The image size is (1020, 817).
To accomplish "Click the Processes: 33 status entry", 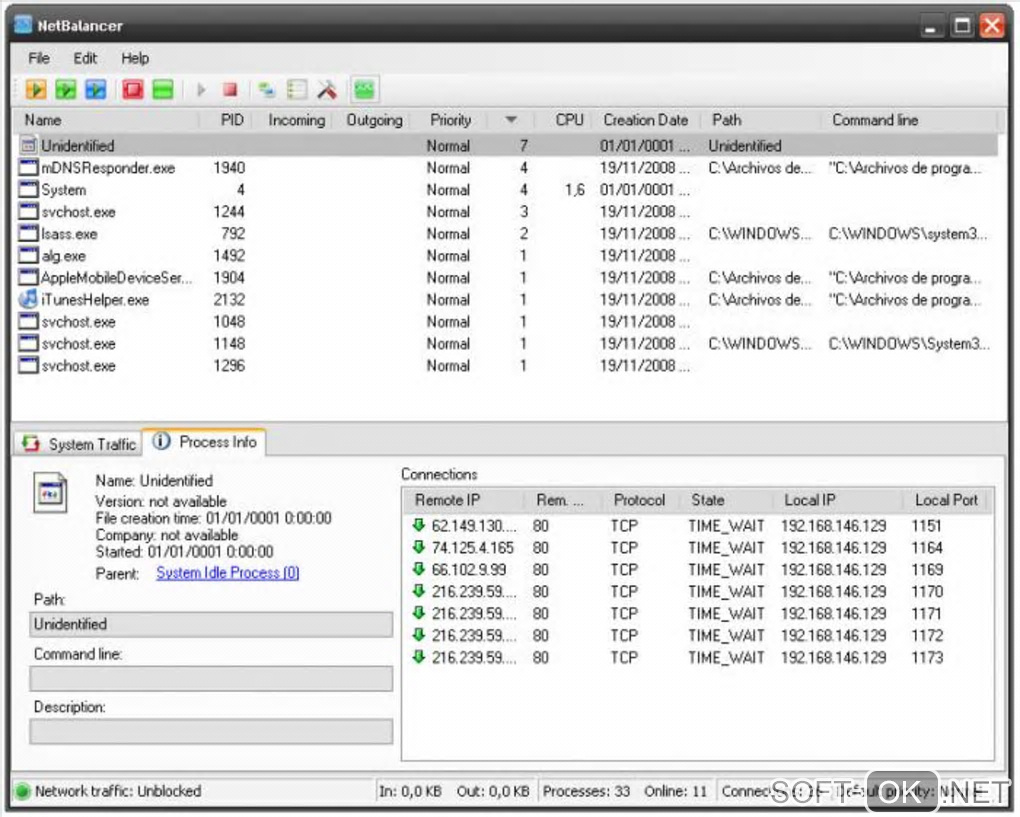I will 586,791.
